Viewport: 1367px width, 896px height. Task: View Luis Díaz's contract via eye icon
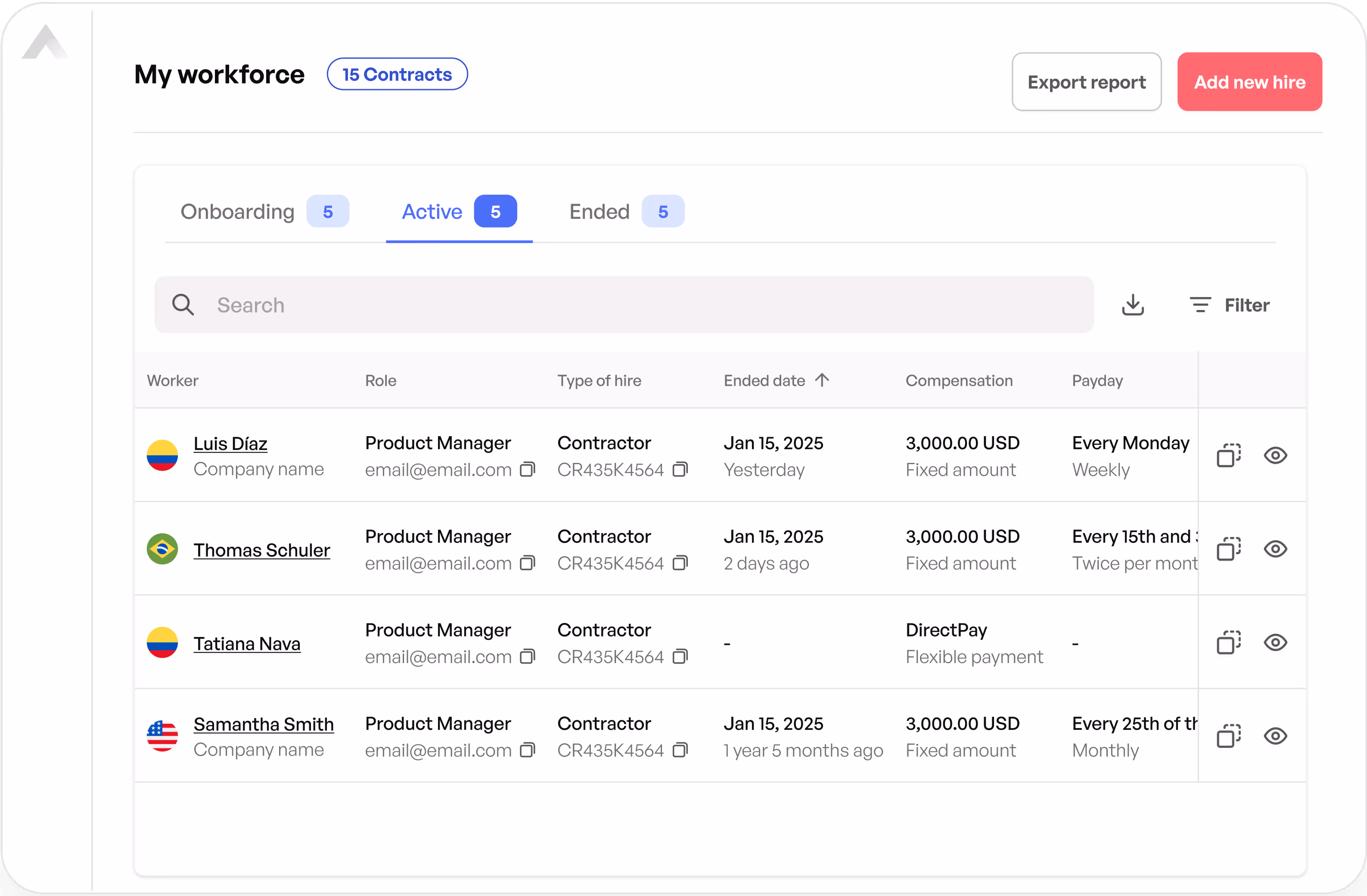1275,456
